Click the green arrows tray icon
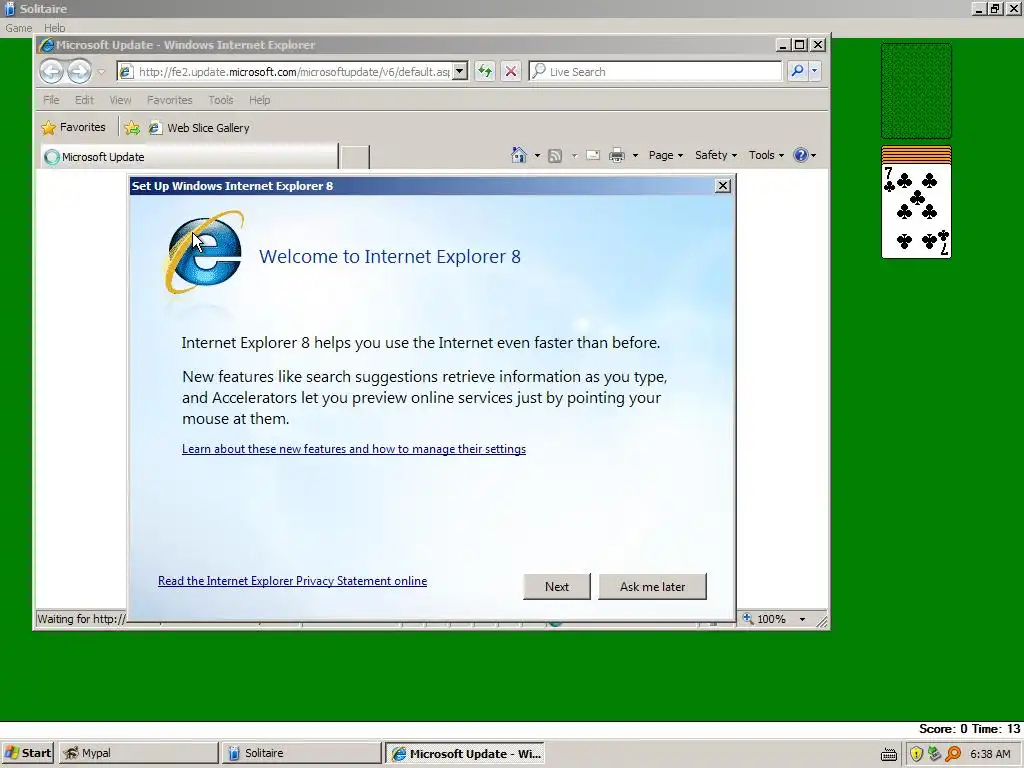The width and height of the screenshot is (1024, 768). pyautogui.click(x=935, y=754)
